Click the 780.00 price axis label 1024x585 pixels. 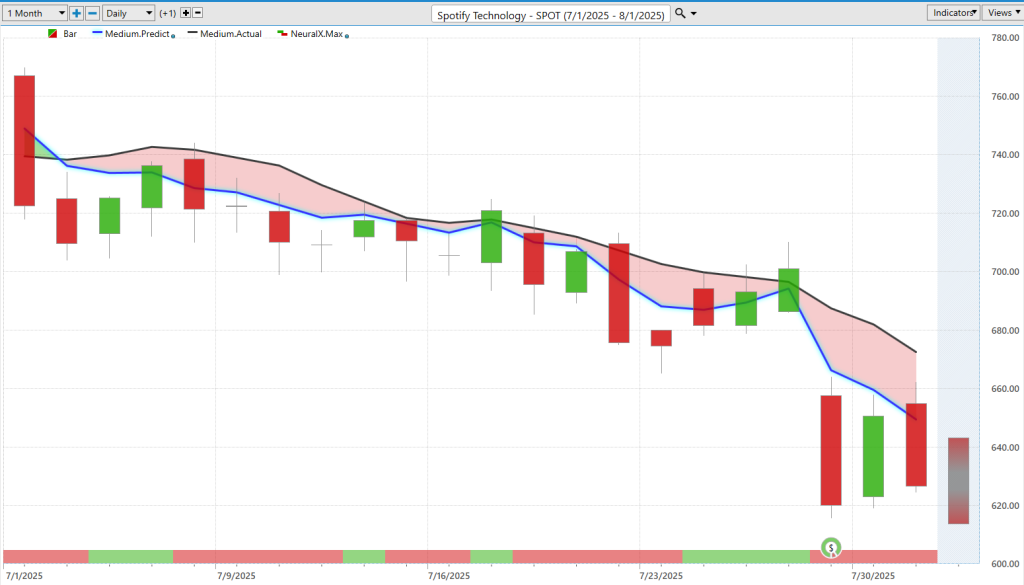pyautogui.click(x=1005, y=38)
